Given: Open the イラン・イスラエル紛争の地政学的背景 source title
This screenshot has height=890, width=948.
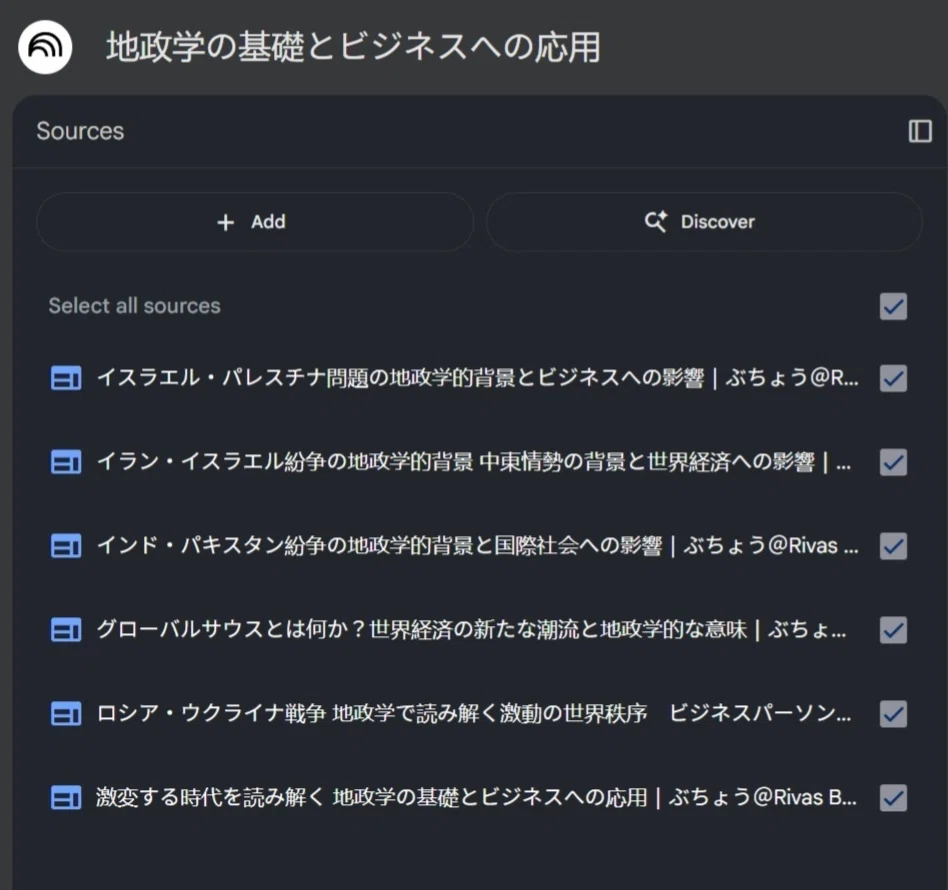Looking at the screenshot, I should [x=474, y=463].
